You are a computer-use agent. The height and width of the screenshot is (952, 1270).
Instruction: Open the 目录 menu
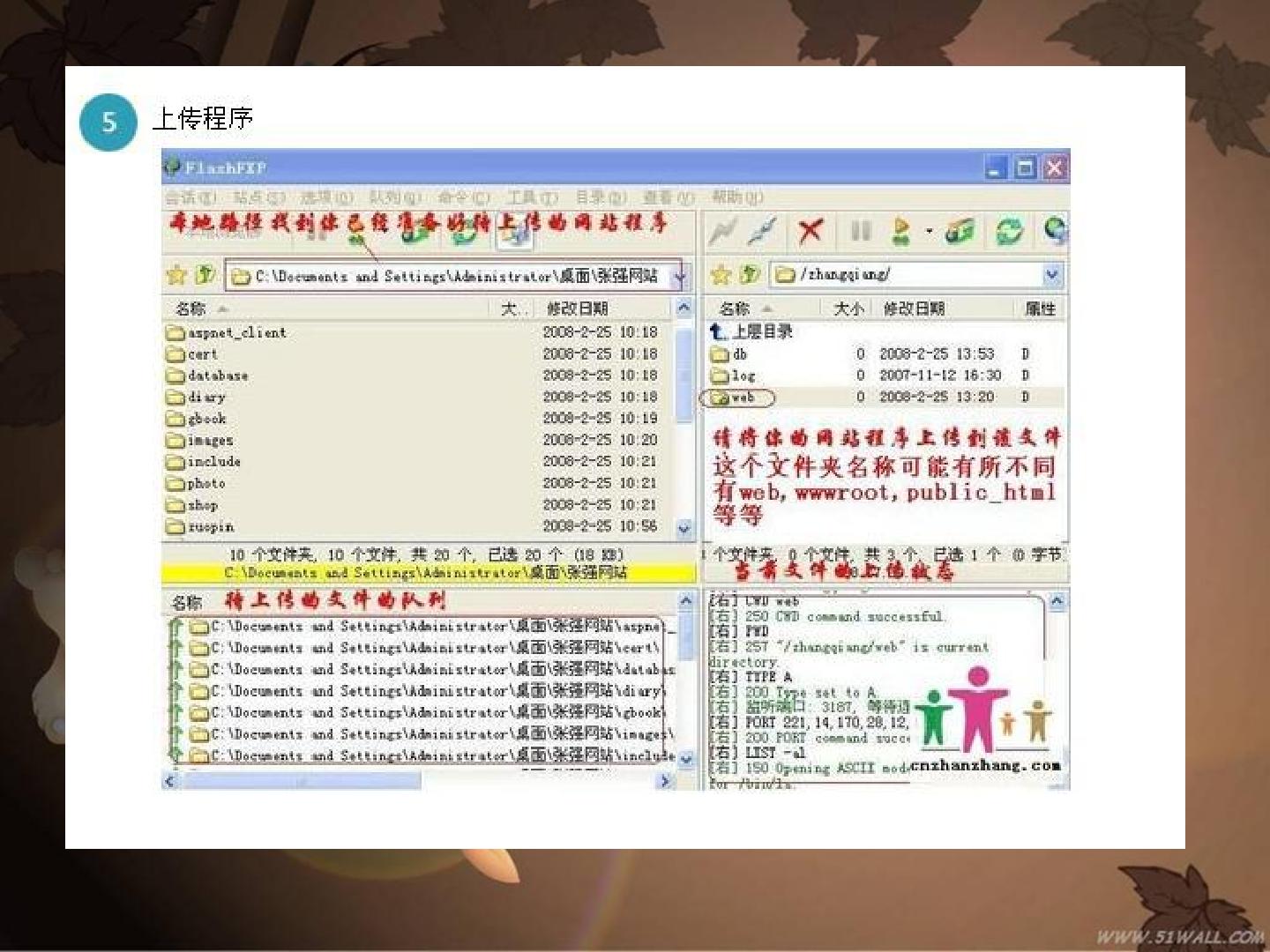pyautogui.click(x=600, y=197)
